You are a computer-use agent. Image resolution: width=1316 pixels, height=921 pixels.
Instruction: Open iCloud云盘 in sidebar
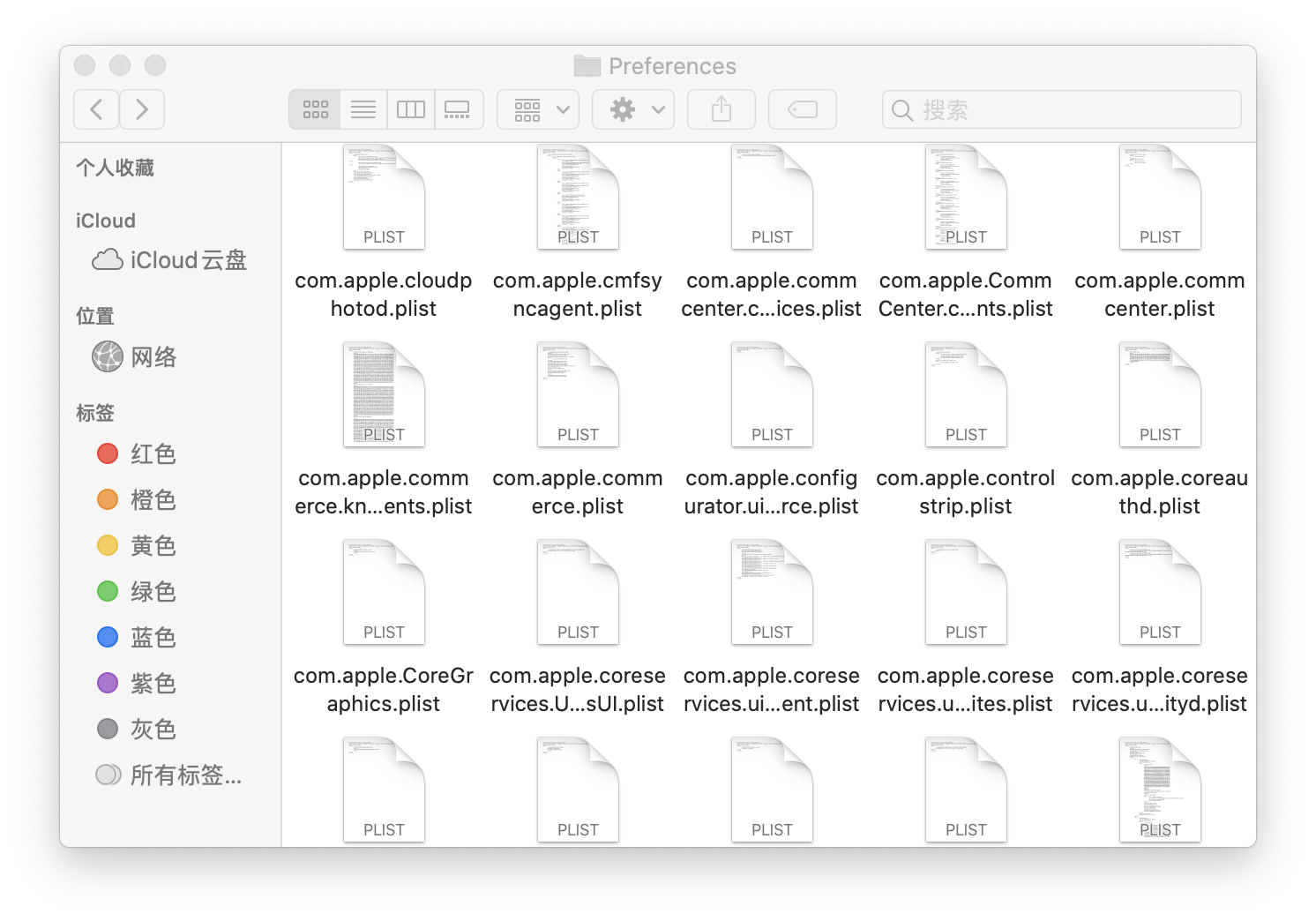click(x=169, y=260)
